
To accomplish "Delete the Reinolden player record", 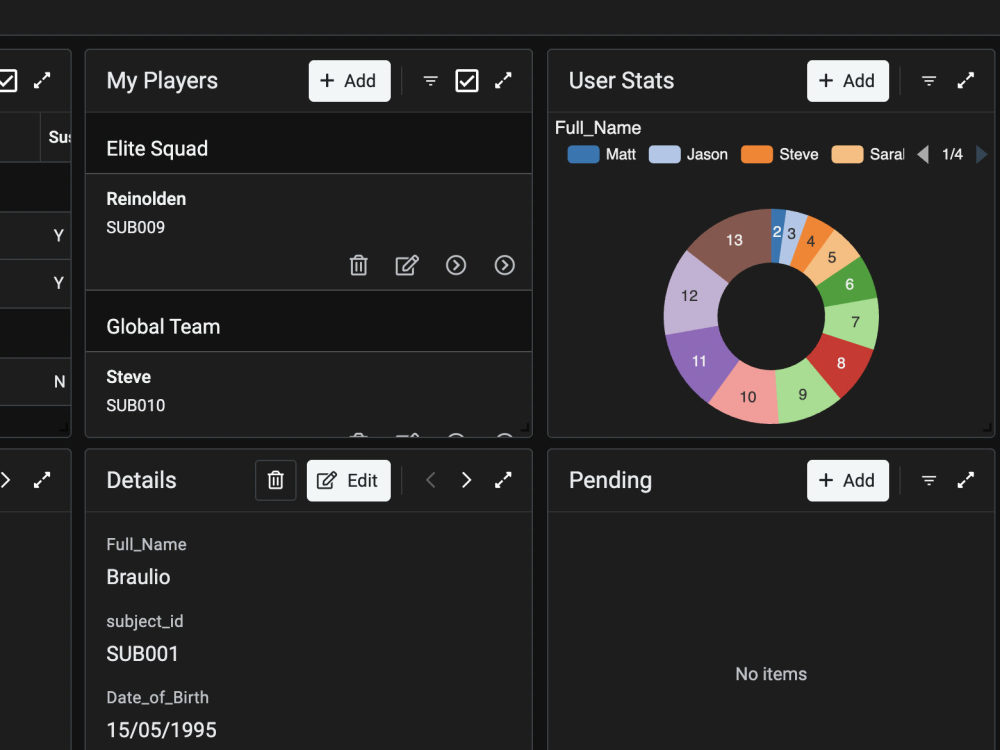I will pyautogui.click(x=358, y=265).
